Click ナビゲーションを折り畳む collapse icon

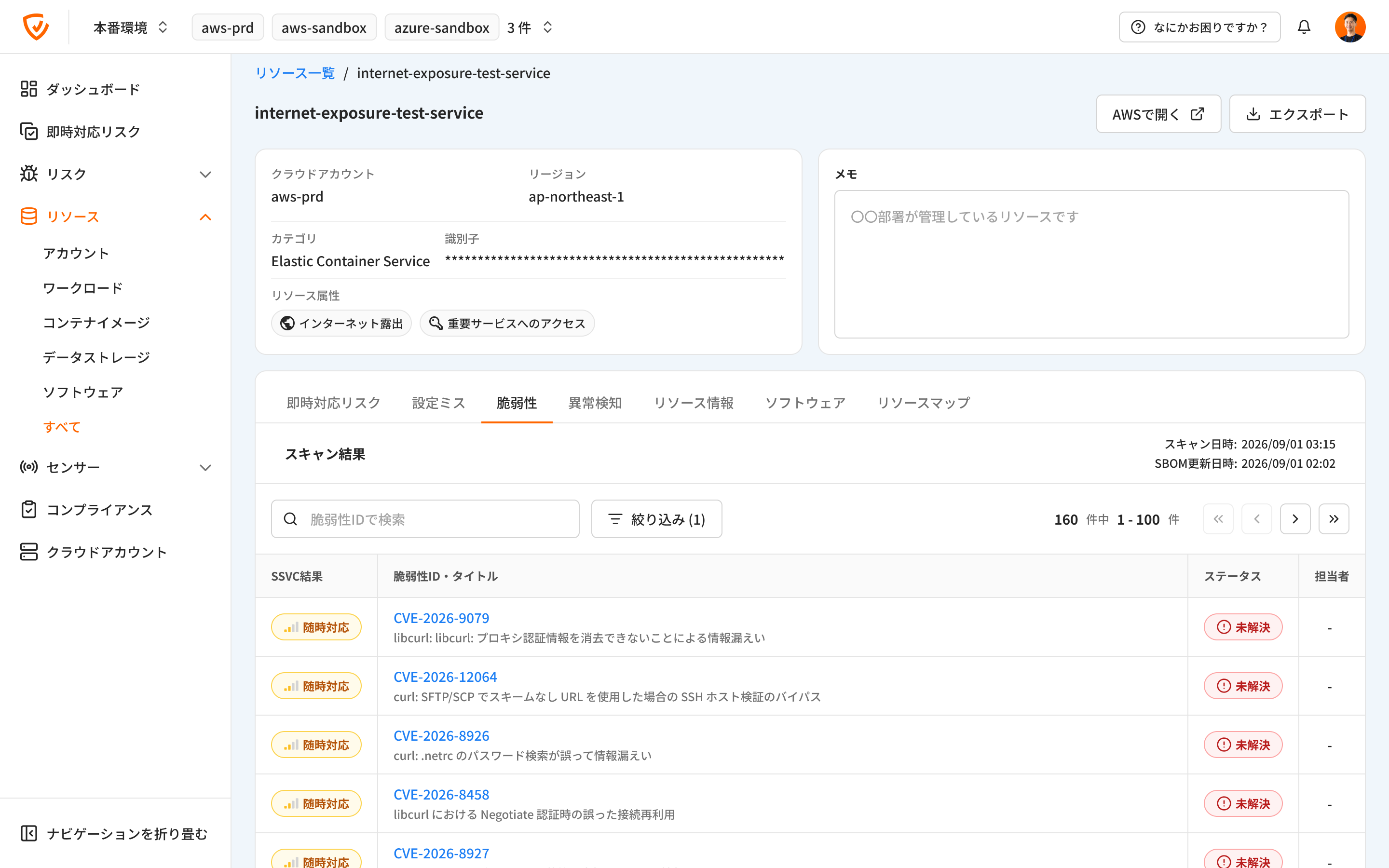29,833
